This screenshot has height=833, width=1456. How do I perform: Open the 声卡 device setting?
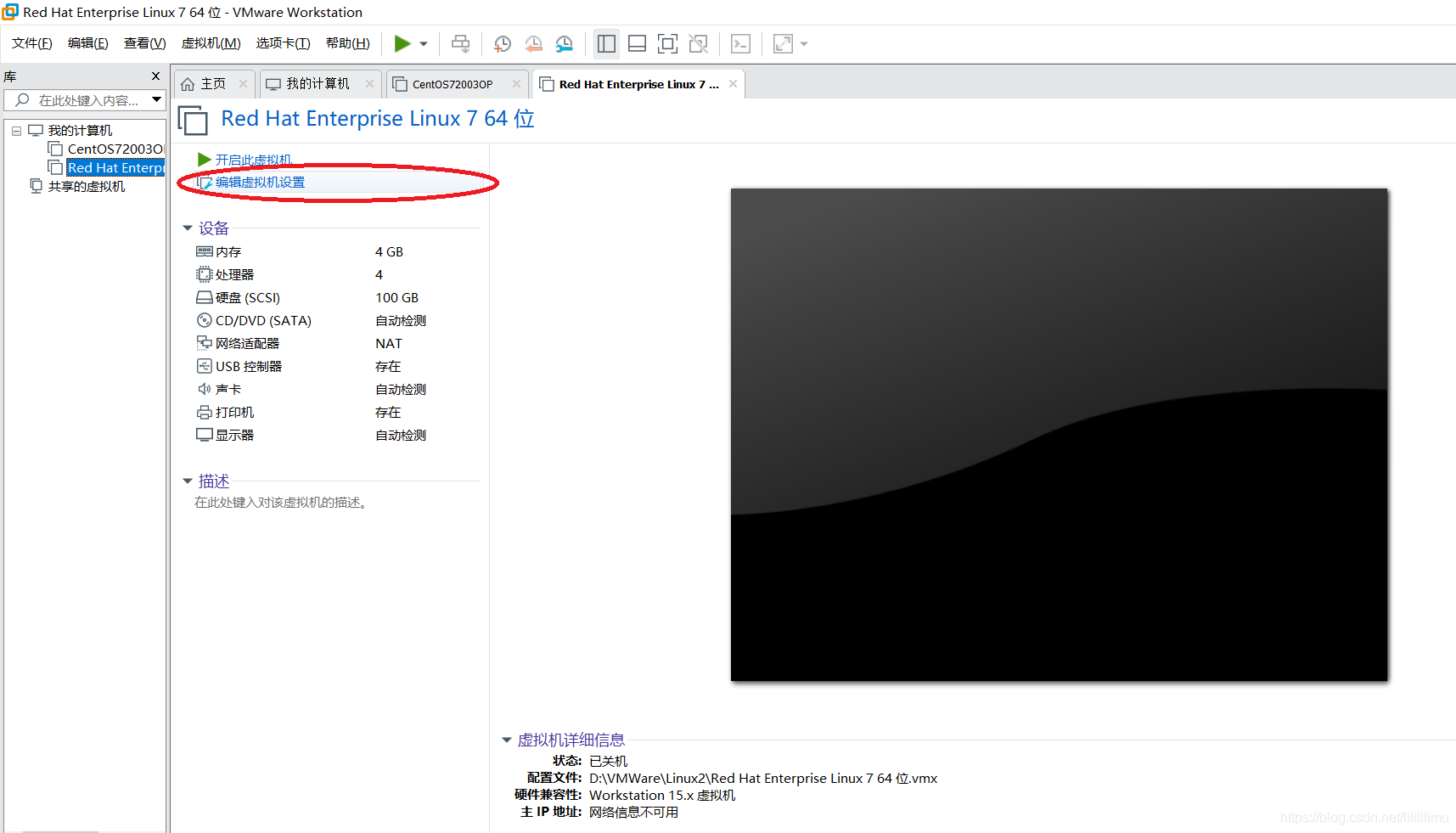click(x=219, y=390)
